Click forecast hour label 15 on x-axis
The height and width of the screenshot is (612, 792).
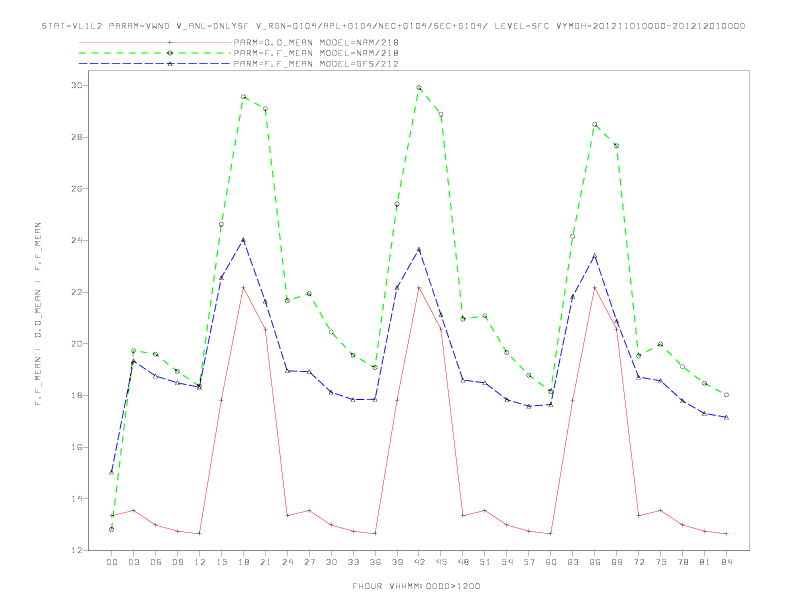[221, 562]
